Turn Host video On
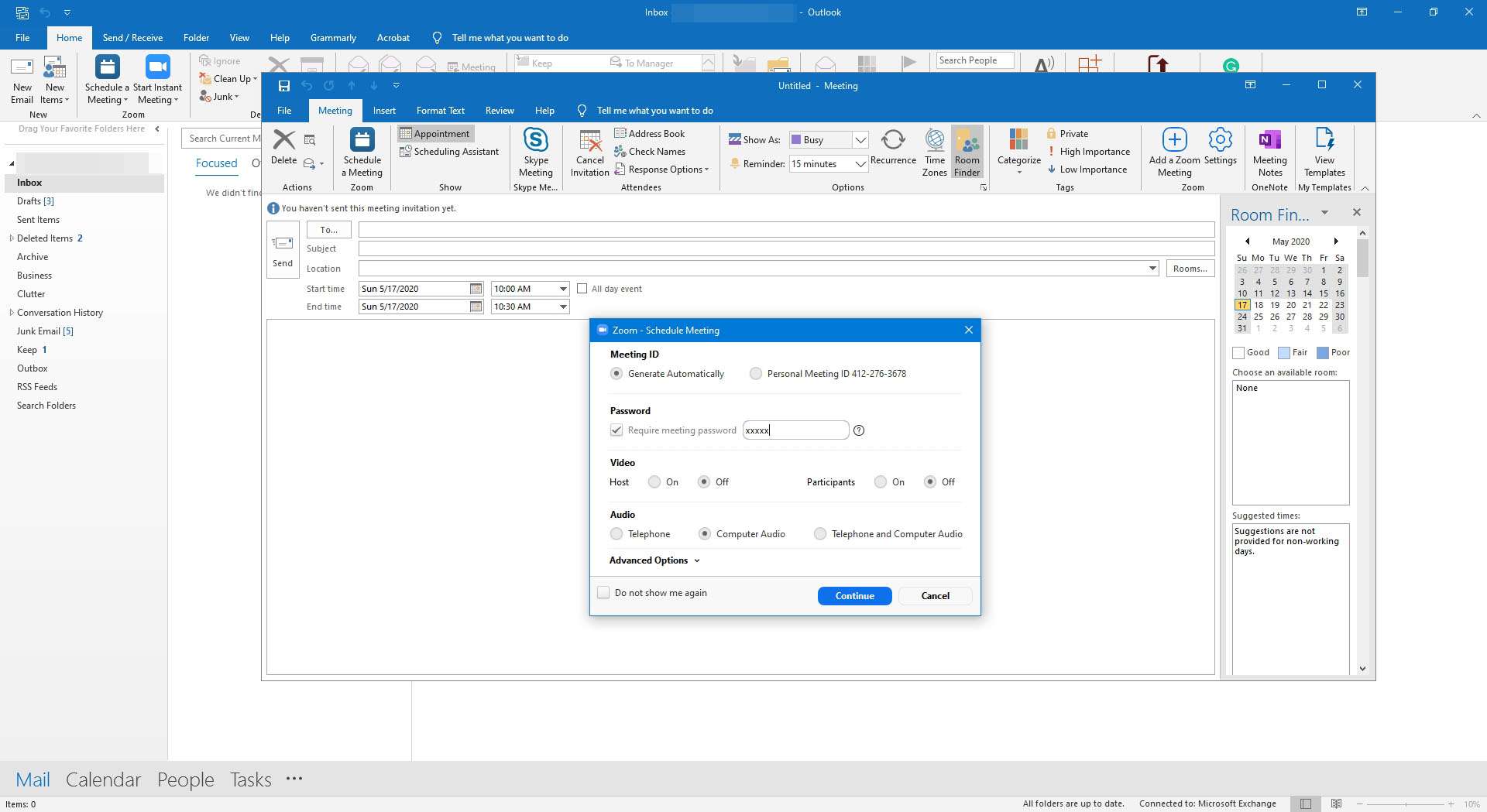This screenshot has width=1487, height=812. [654, 481]
